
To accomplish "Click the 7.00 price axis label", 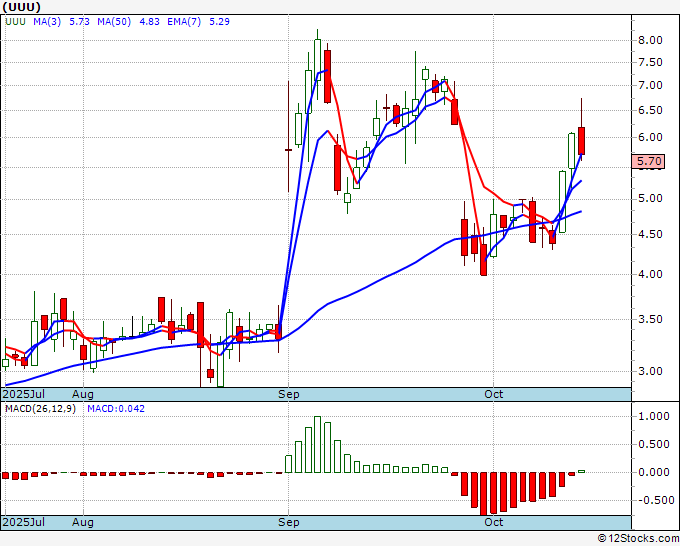I will coord(650,85).
